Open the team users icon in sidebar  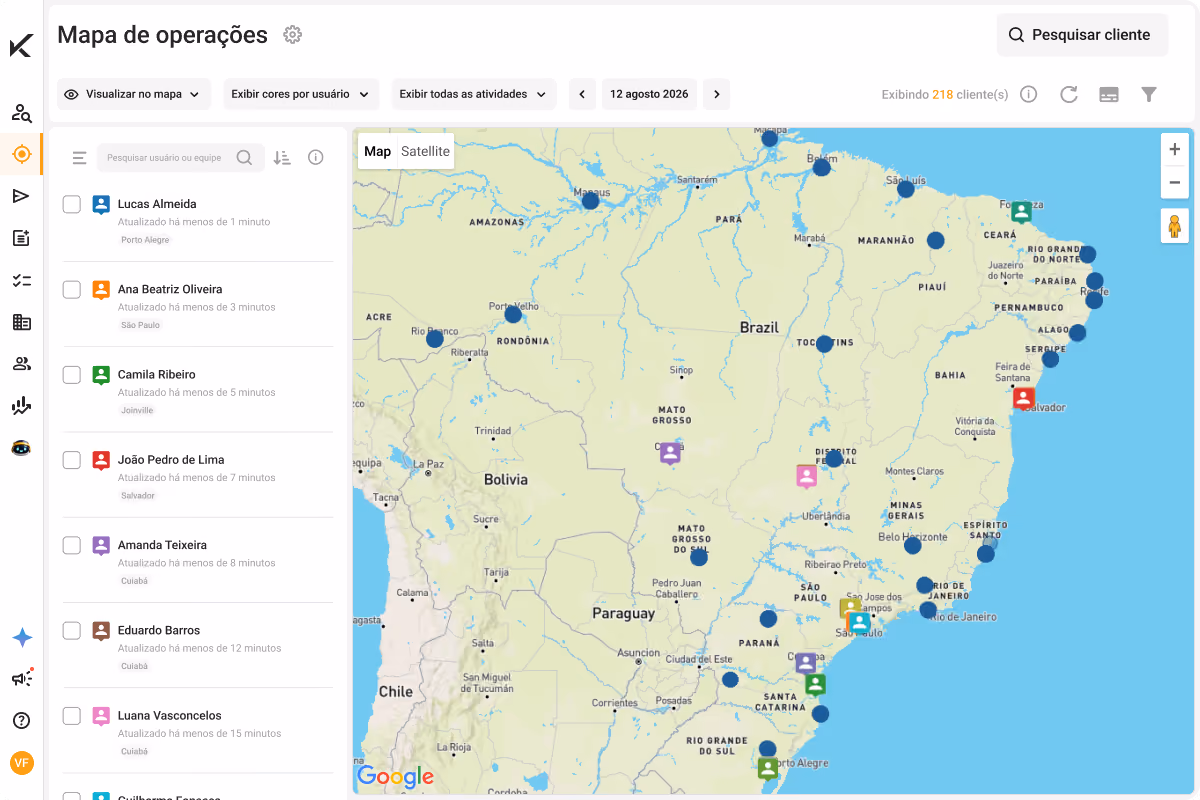pyautogui.click(x=21, y=364)
